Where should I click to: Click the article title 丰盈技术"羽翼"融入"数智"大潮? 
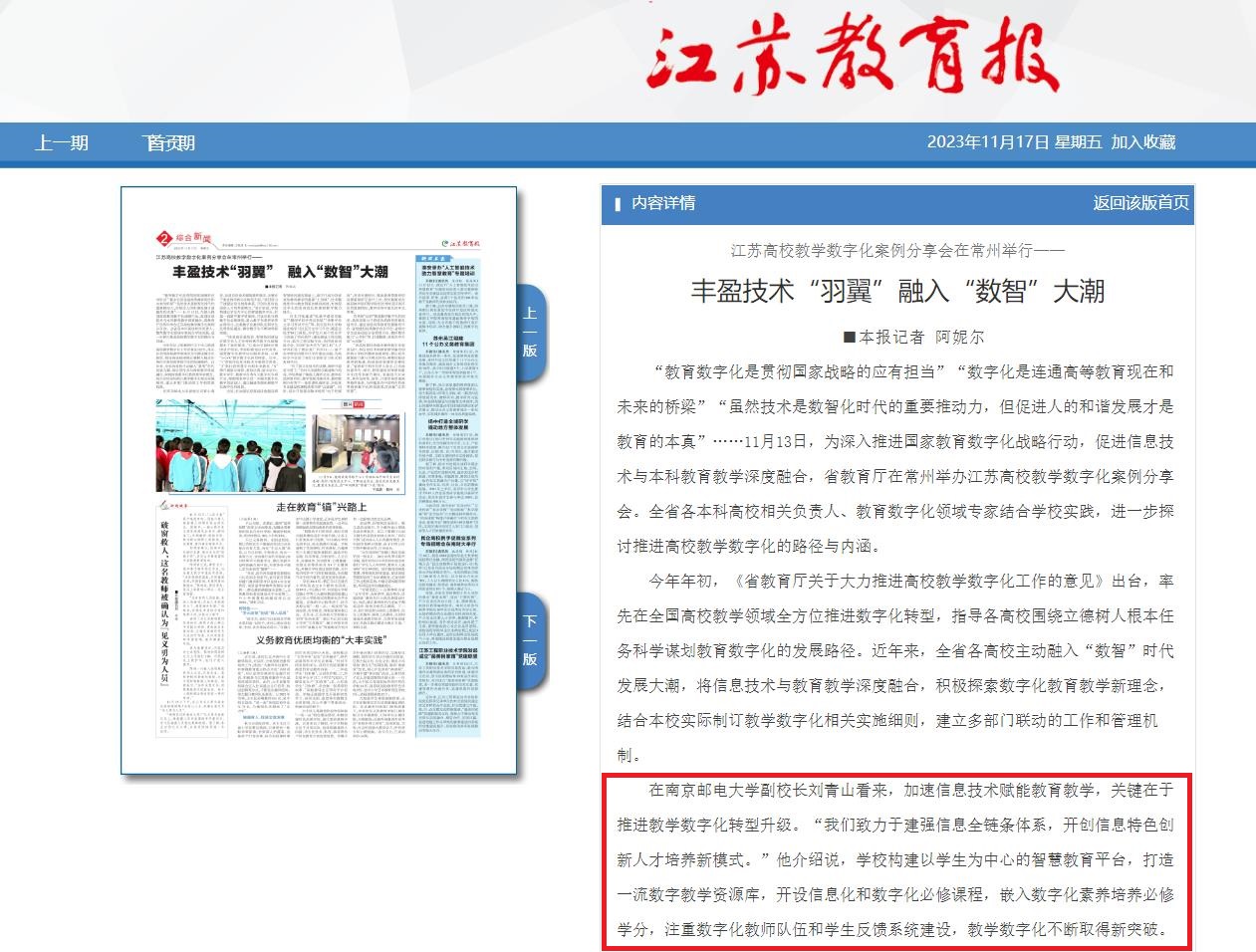[x=897, y=291]
